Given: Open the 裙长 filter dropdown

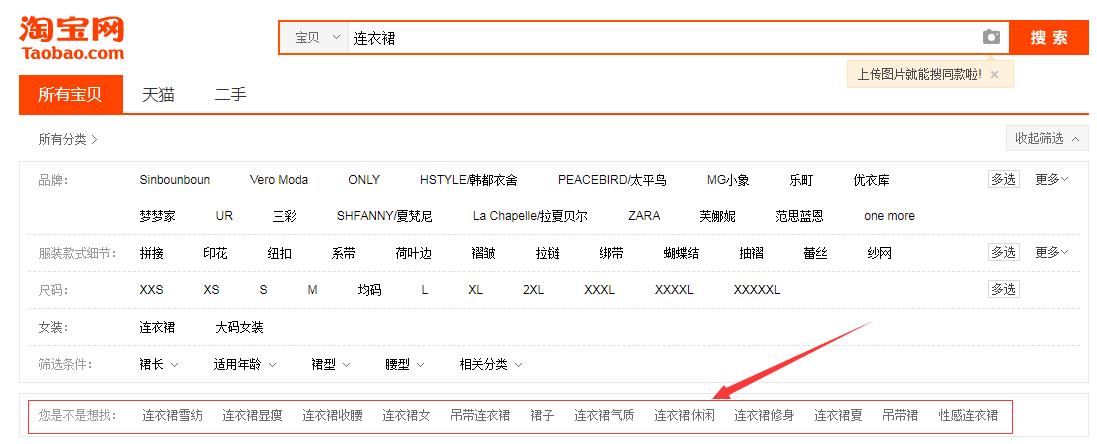Looking at the screenshot, I should click(159, 364).
